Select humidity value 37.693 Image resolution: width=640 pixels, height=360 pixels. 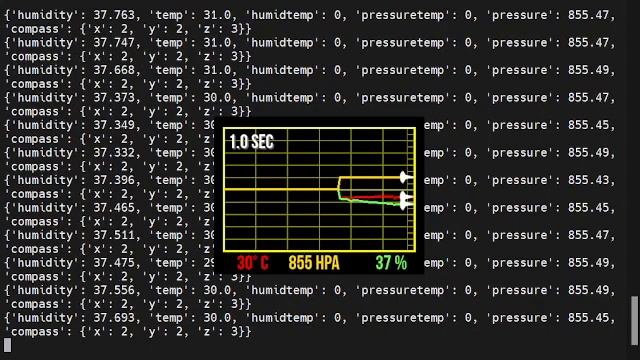[x=114, y=318]
